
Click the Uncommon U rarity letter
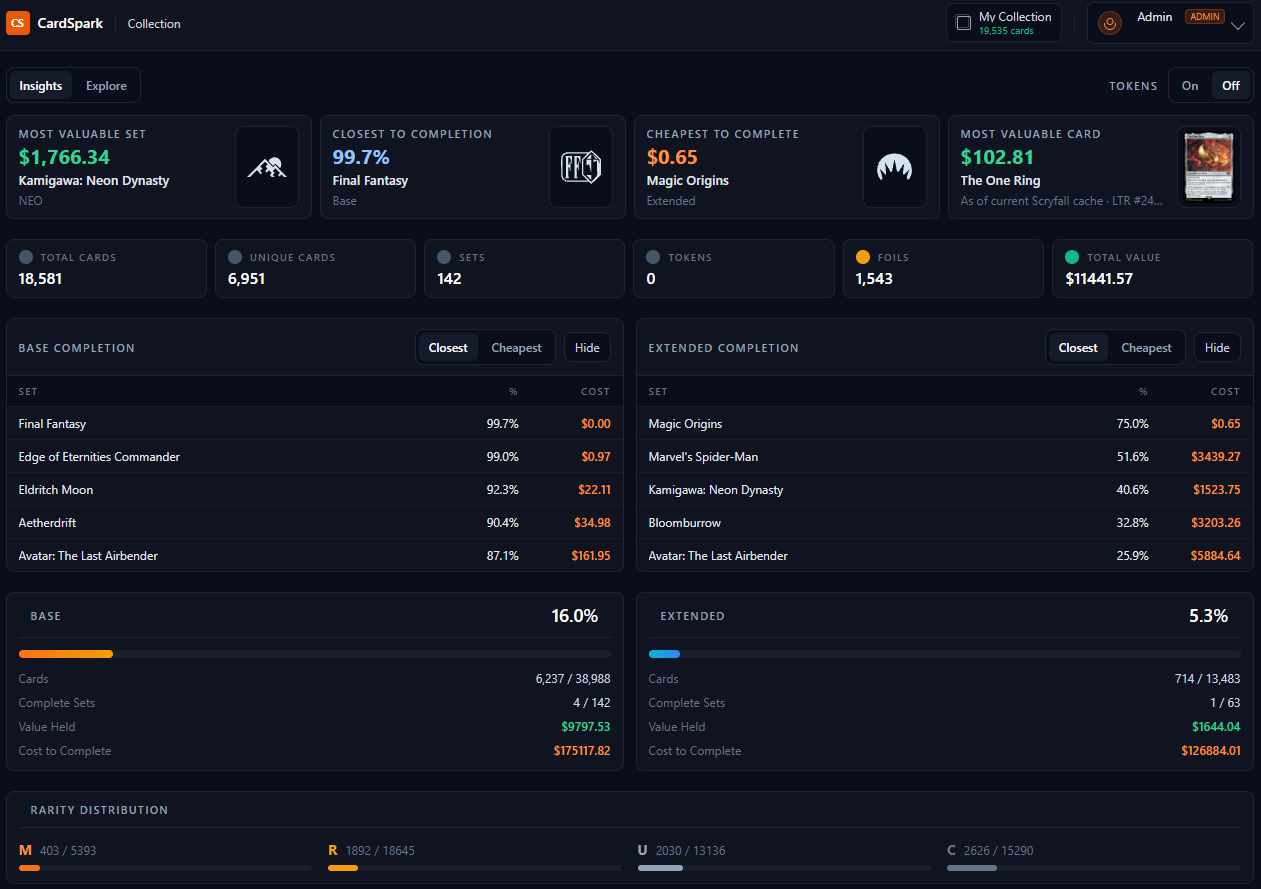(643, 851)
